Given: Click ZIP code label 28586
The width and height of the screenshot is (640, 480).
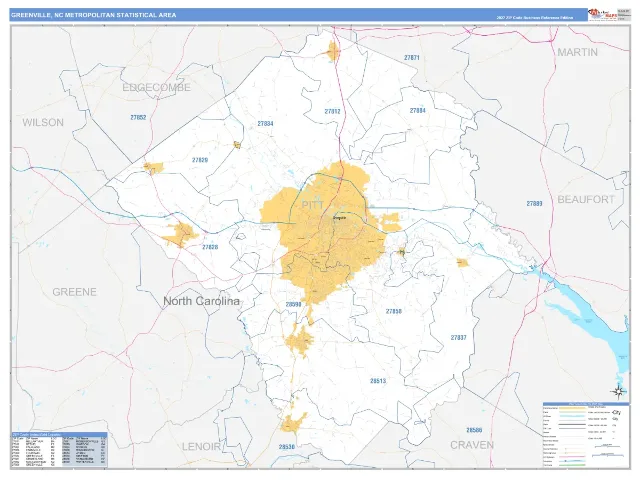Looking at the screenshot, I should click(474, 430).
